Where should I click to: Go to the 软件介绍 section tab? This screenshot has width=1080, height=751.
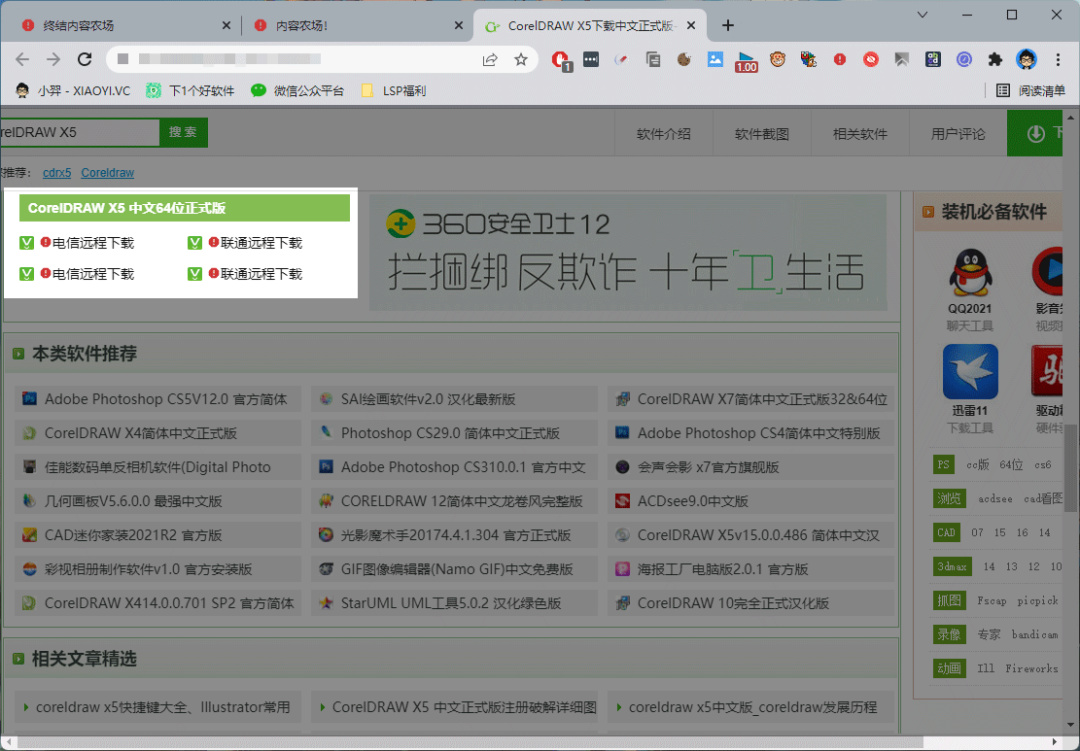pyautogui.click(x=663, y=134)
